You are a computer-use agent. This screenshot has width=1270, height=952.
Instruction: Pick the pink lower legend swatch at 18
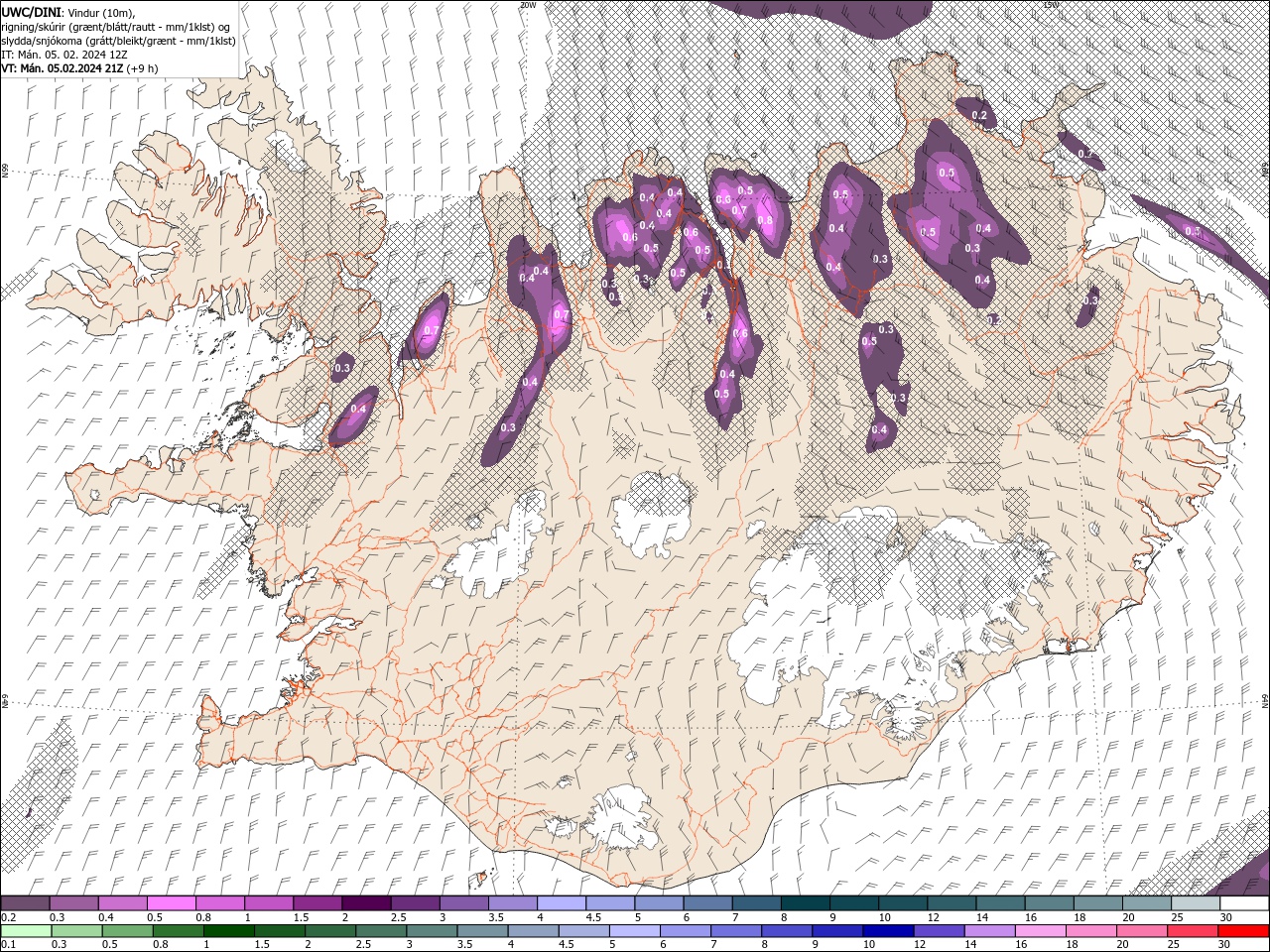pyautogui.click(x=1089, y=931)
